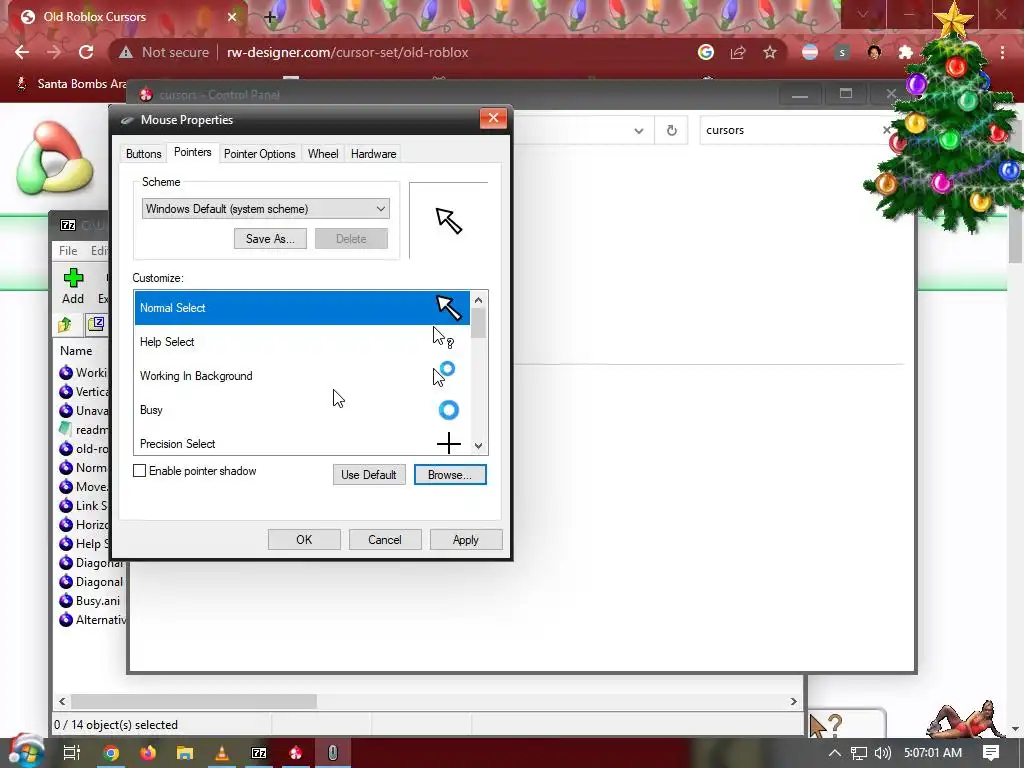The height and width of the screenshot is (768, 1024).
Task: Select the Unavailable cursor file in 7-Zip
Action: [x=84, y=411]
